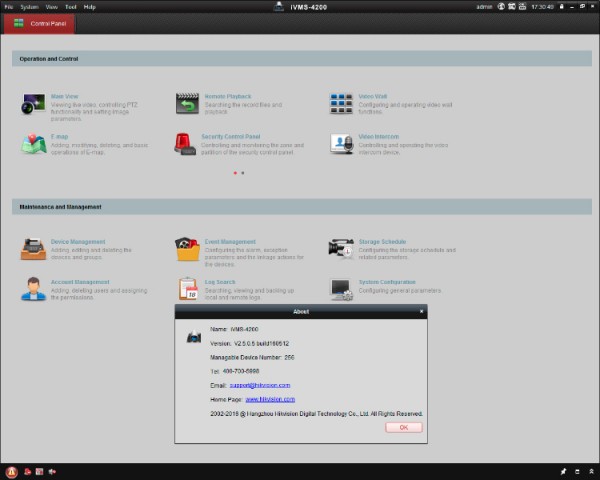Click the red alarm warning icon in the status bar
Viewport: 600px width, 480px height.
coord(11,472)
